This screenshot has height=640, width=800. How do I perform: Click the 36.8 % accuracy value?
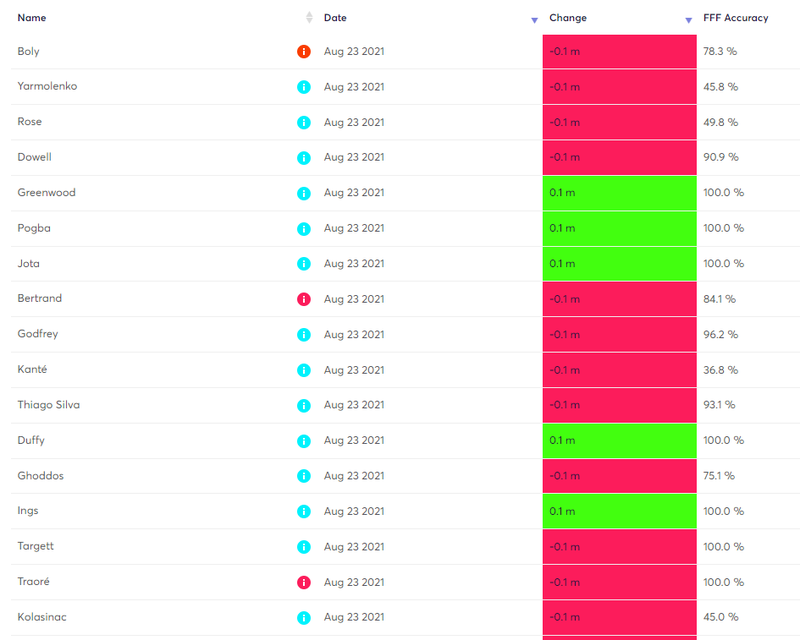pos(720,370)
